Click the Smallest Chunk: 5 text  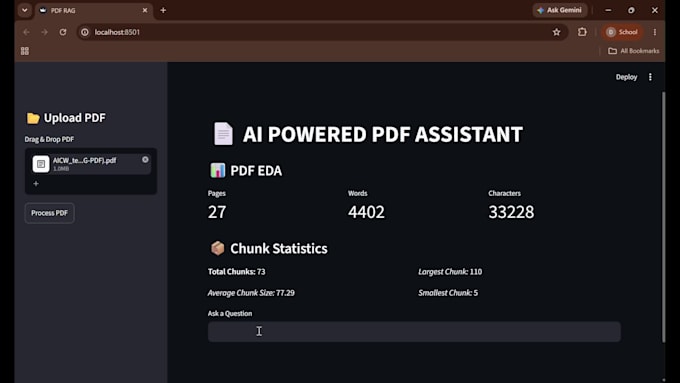coord(448,293)
